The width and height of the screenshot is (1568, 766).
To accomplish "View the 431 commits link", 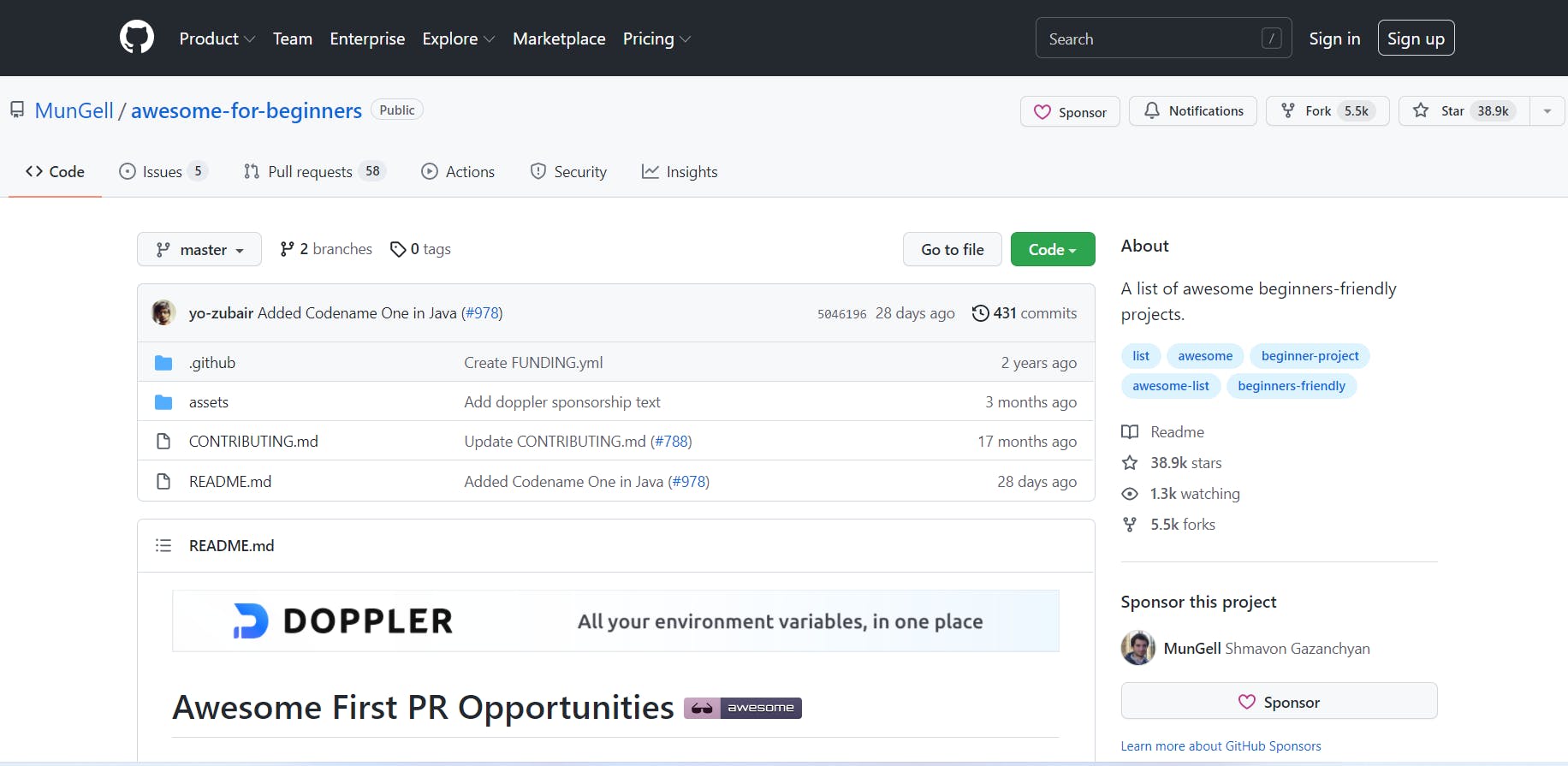I will tap(1025, 313).
